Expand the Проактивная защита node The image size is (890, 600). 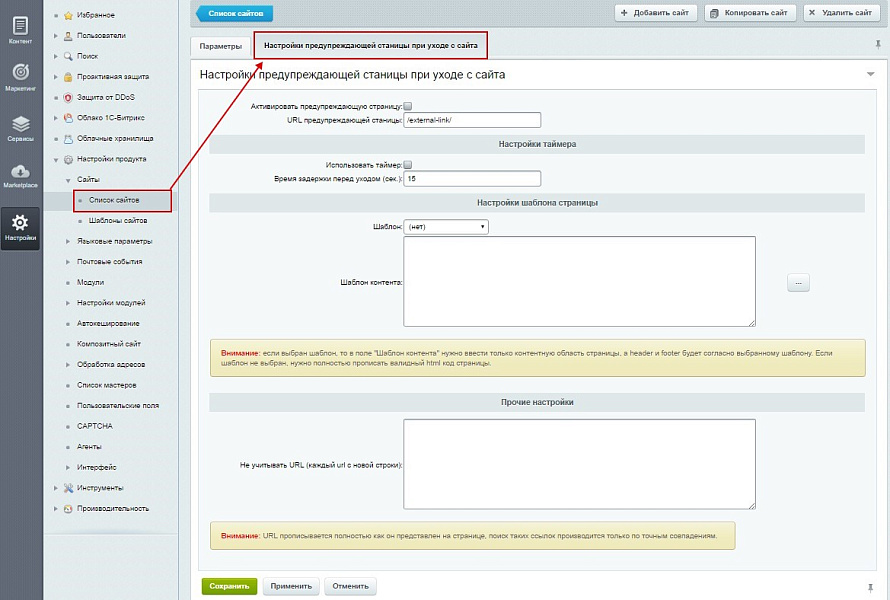coord(56,77)
